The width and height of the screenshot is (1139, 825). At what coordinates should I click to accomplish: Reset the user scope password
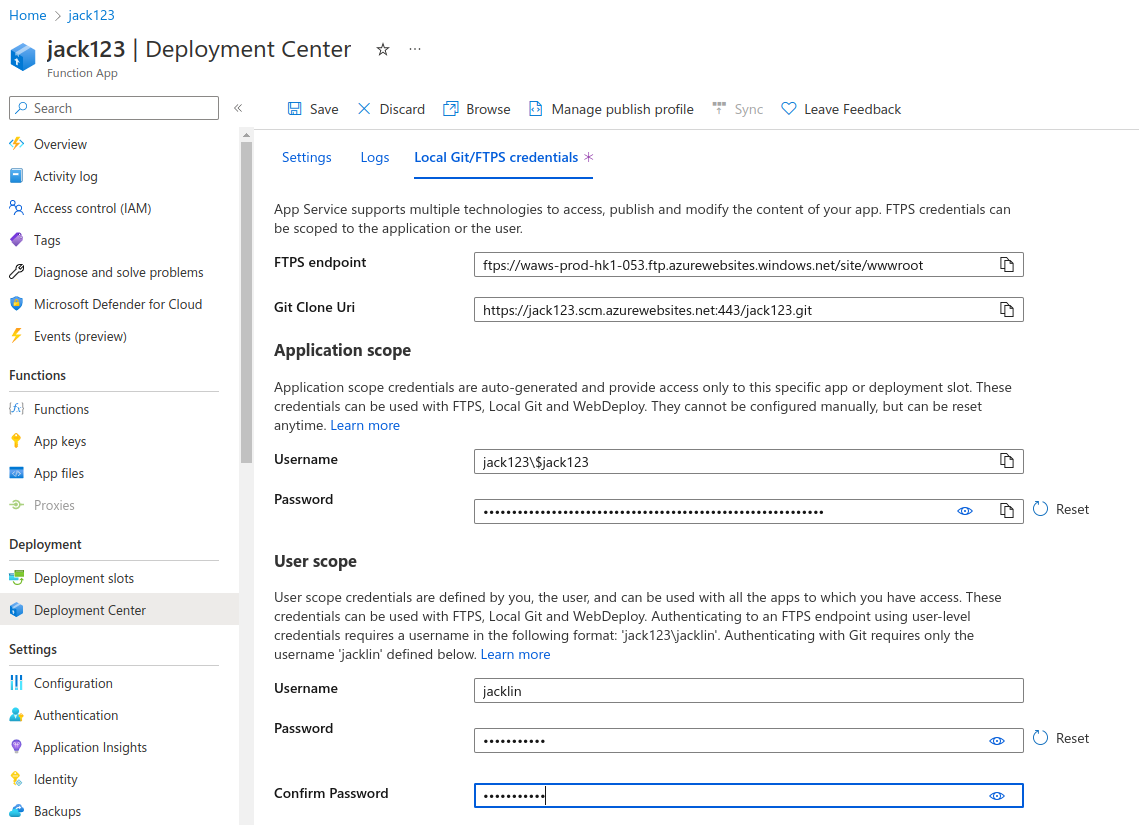tap(1061, 738)
